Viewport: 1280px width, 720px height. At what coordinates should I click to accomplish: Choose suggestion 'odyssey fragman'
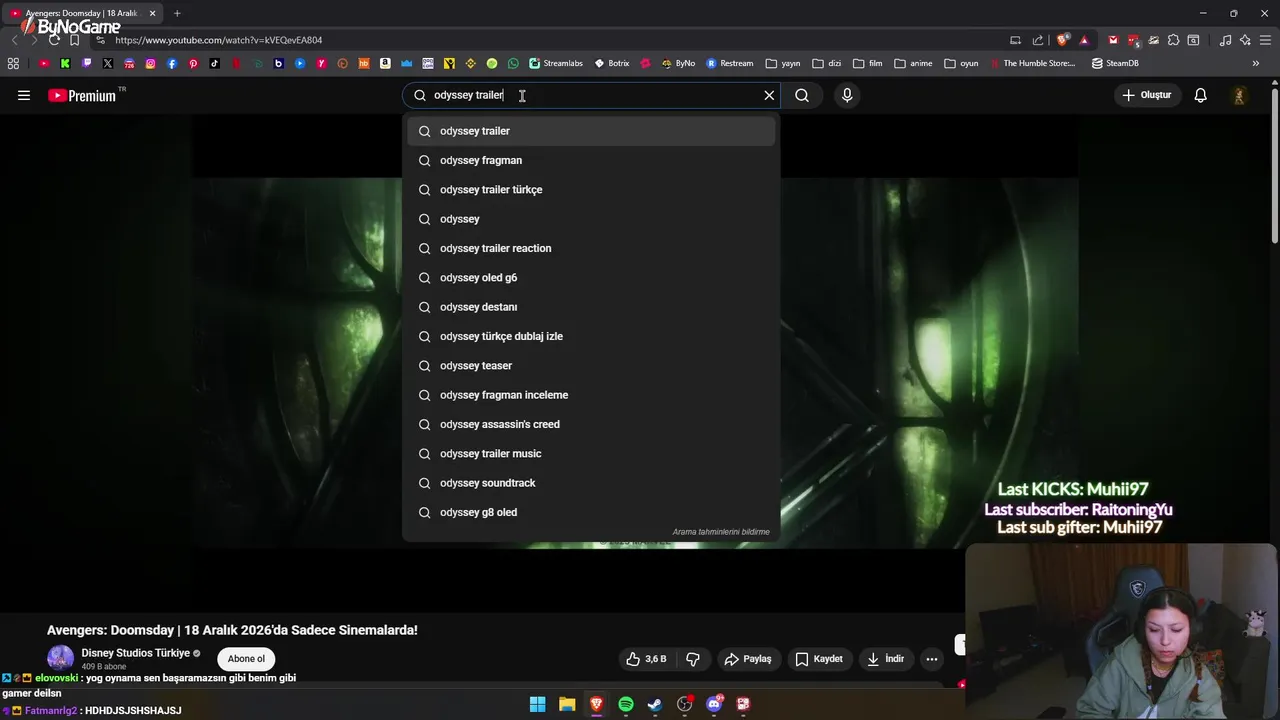tap(591, 160)
